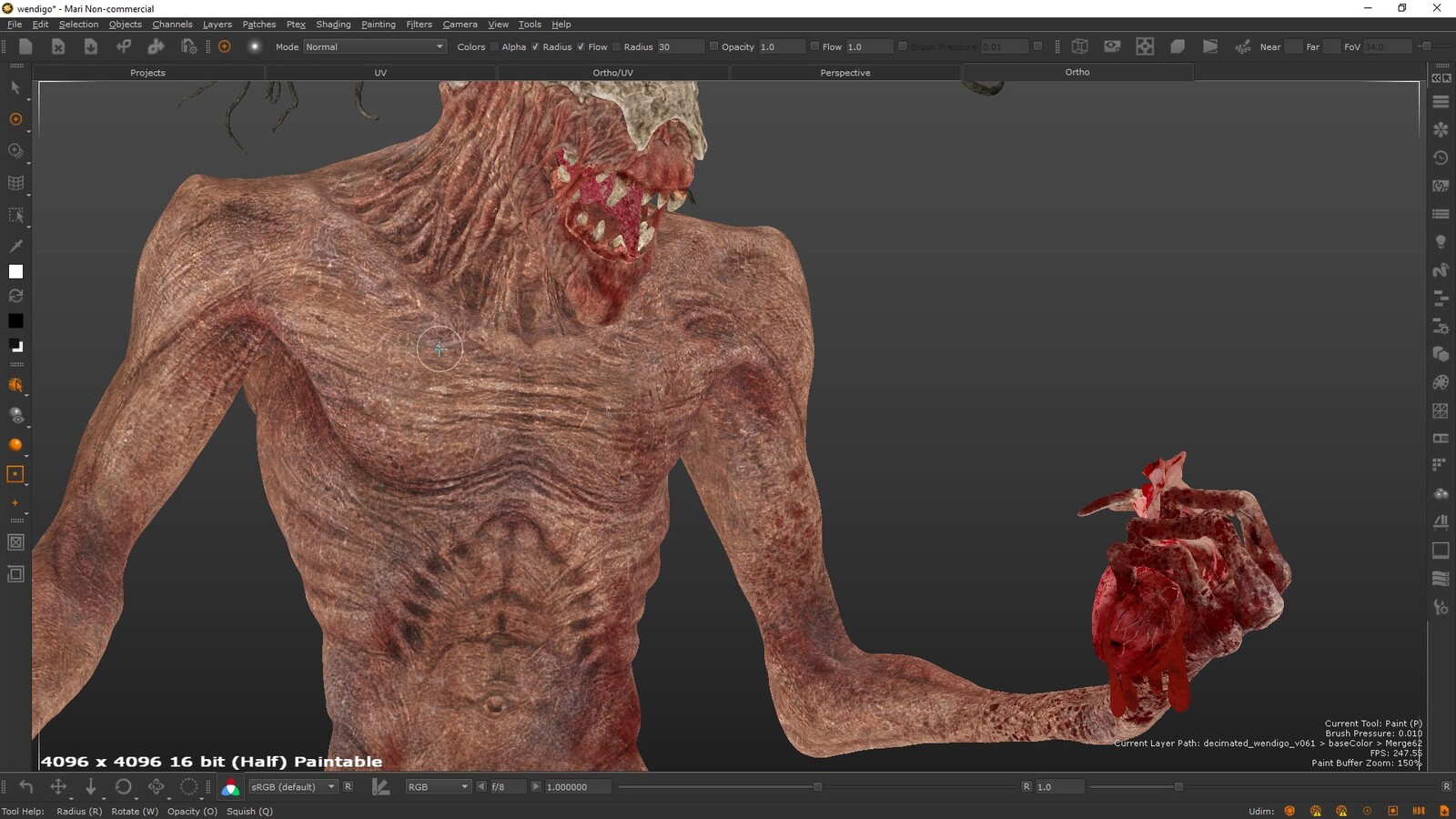Toggle the checkbox after Brush Pressure value
Image resolution: width=1456 pixels, height=819 pixels.
1037,46
